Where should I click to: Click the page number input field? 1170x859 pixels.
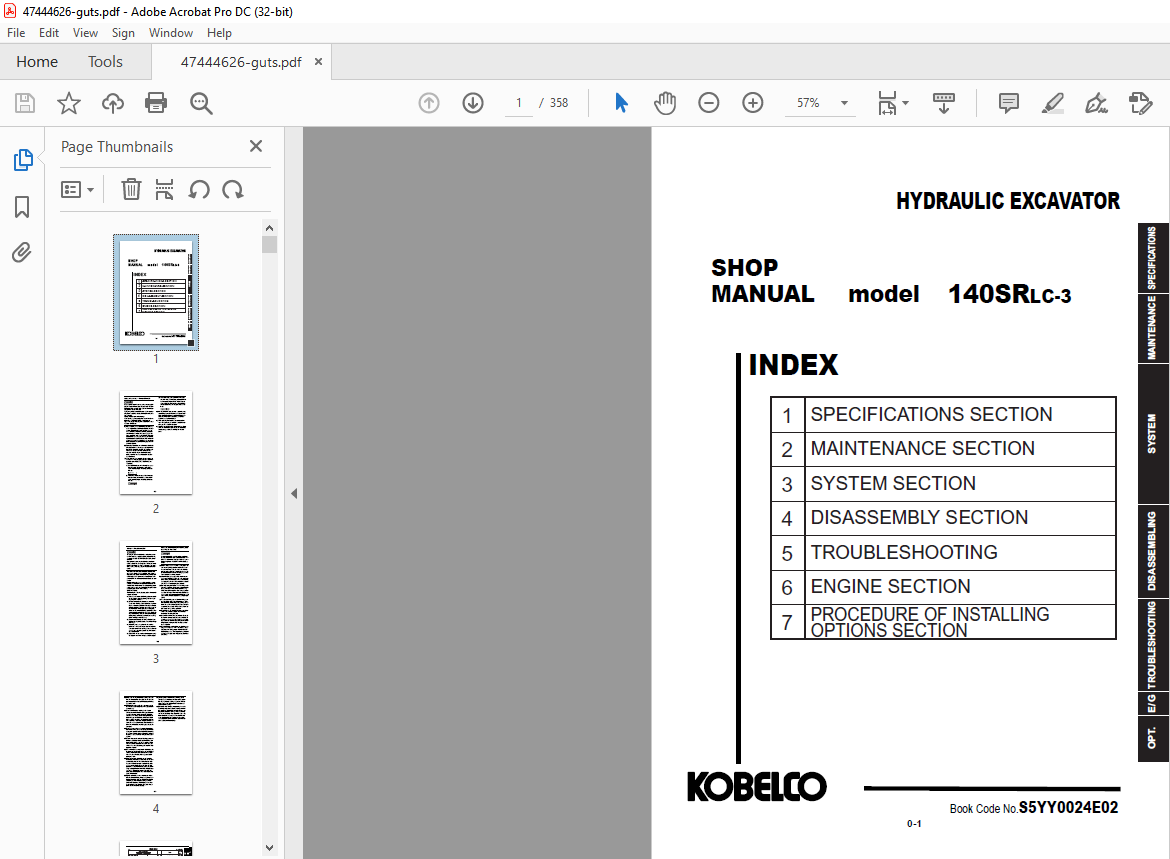tap(519, 103)
